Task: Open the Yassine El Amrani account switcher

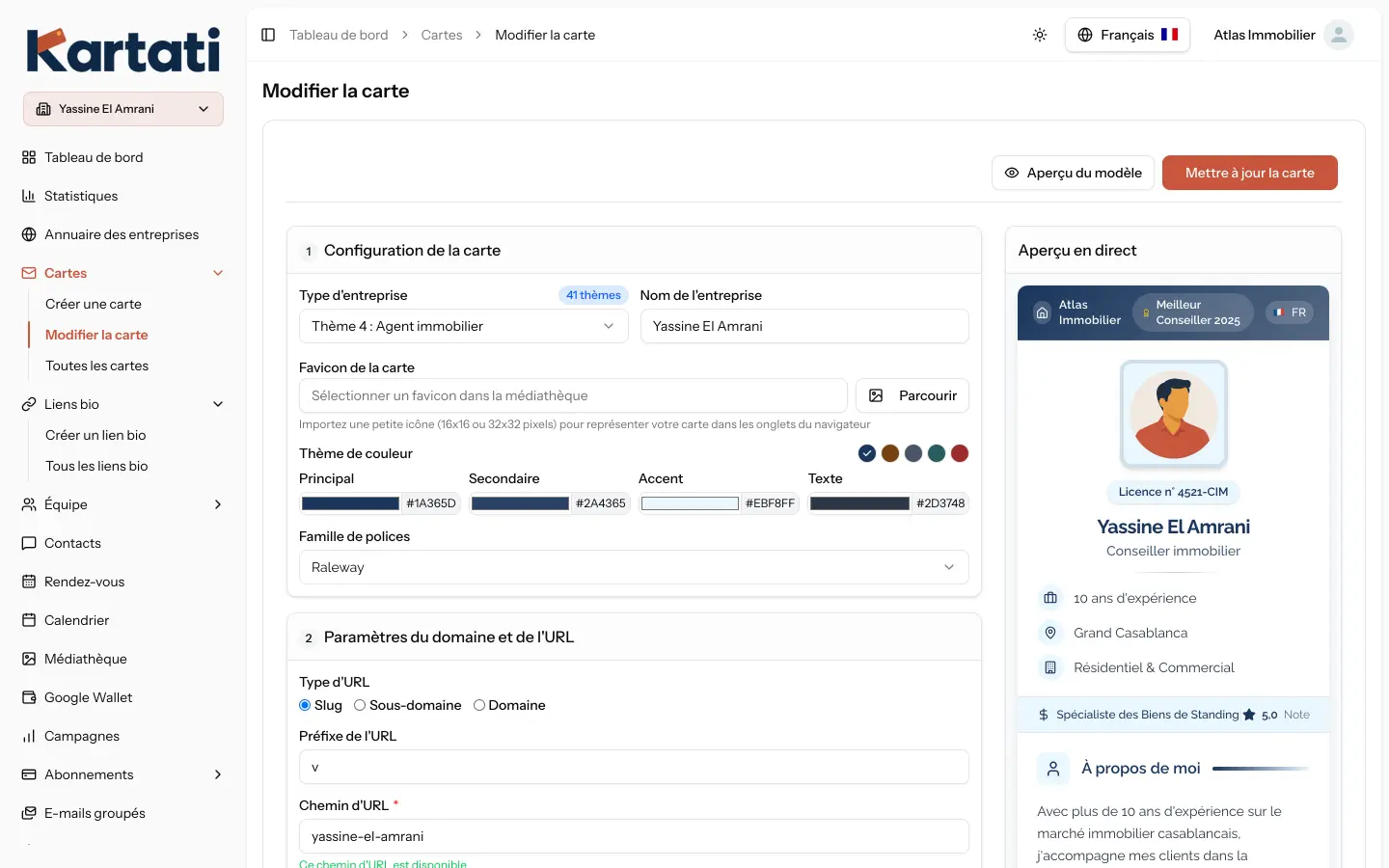Action: [123, 109]
